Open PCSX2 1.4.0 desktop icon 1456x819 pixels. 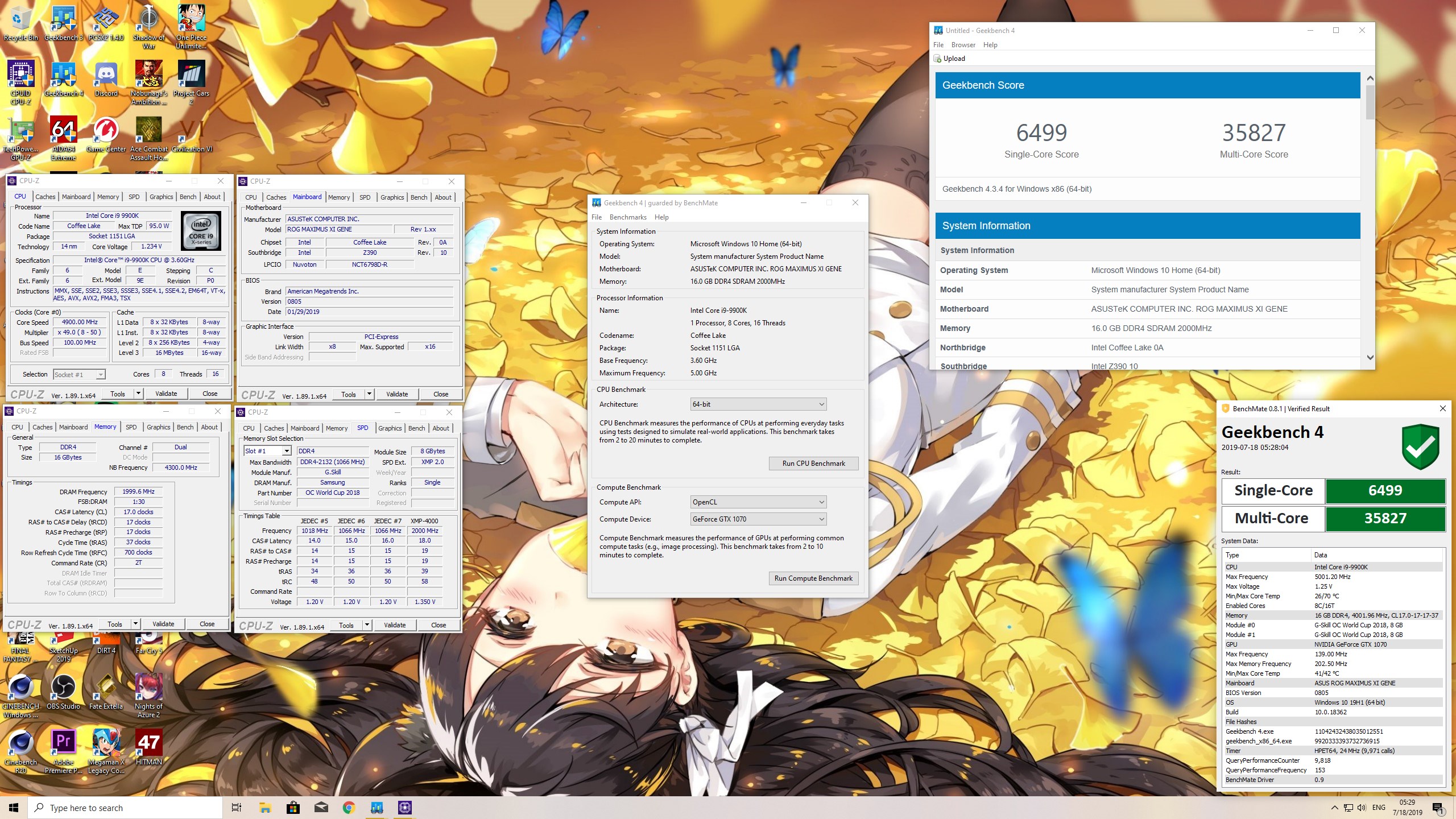[106, 23]
